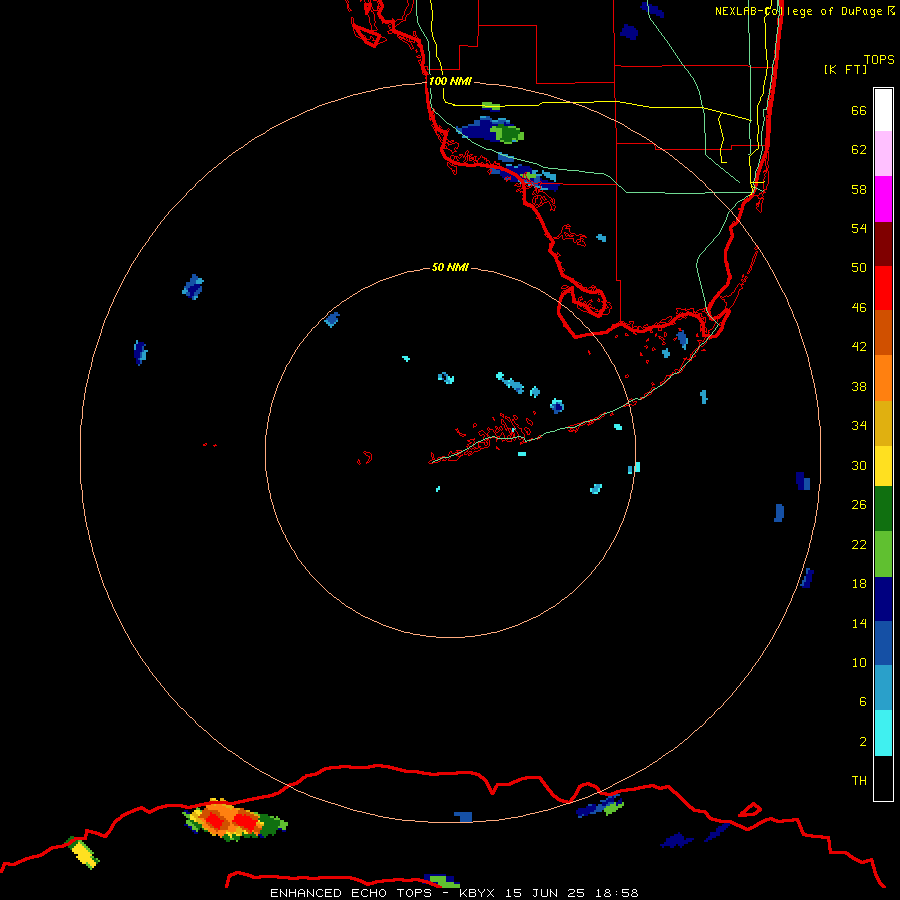This screenshot has width=900, height=900.
Task: Click the 38 value on the legend
Action: (x=859, y=387)
